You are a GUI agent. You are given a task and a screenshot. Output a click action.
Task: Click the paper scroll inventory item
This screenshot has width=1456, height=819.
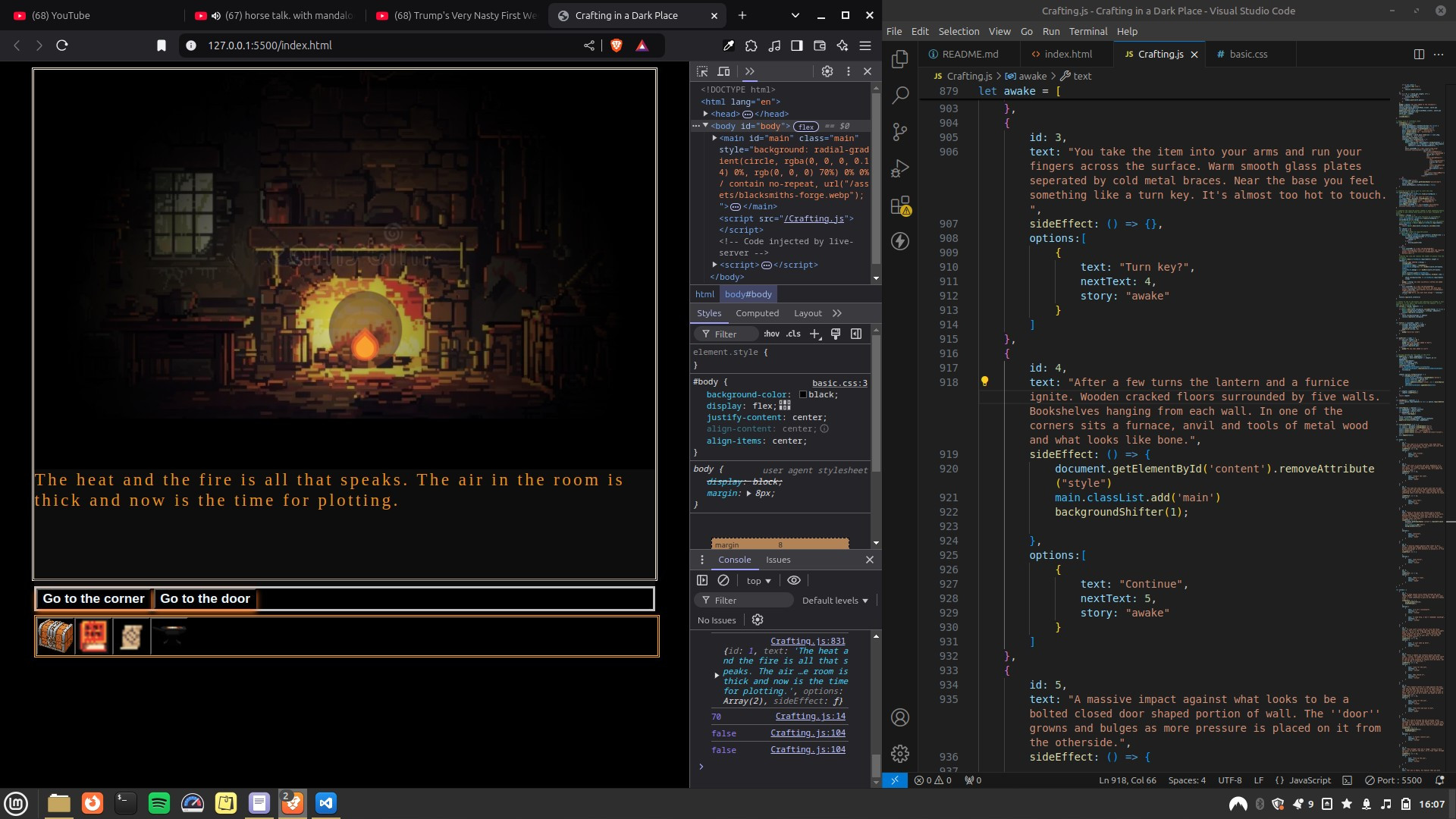132,636
